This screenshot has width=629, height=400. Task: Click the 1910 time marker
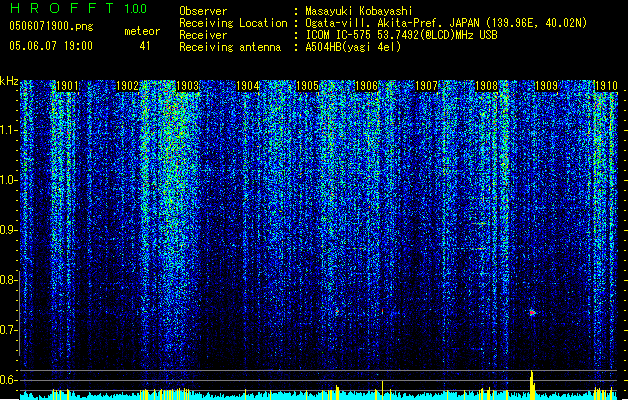coord(606,86)
